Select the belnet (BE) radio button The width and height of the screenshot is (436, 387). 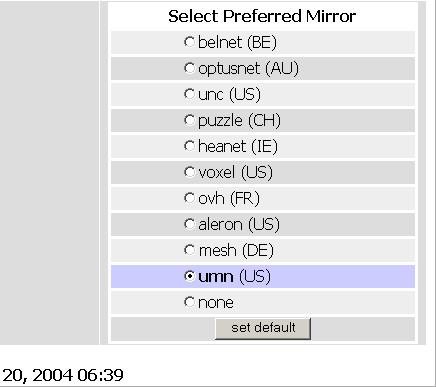pyautogui.click(x=189, y=42)
